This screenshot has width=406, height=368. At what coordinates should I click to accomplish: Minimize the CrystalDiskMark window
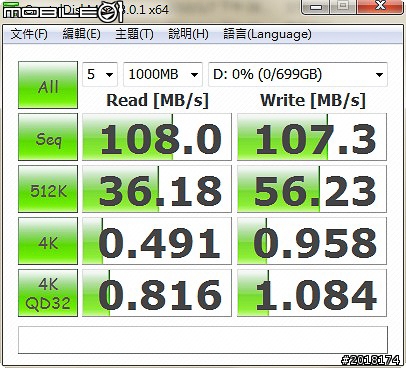pyautogui.click(x=316, y=6)
